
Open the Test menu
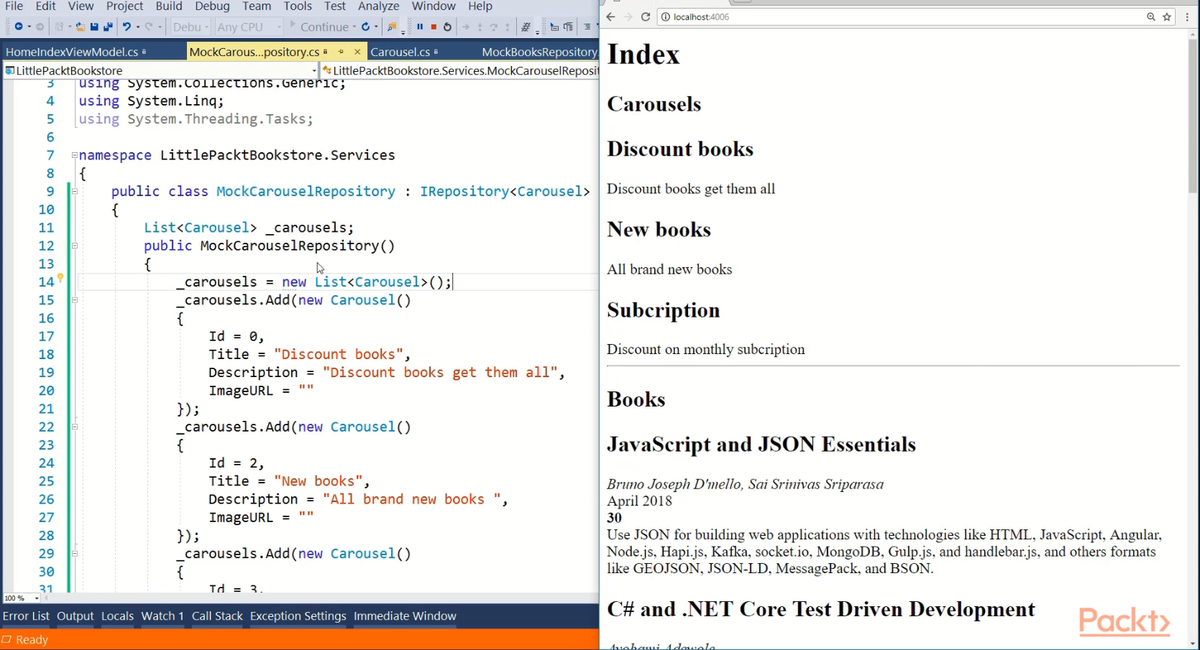(x=335, y=6)
